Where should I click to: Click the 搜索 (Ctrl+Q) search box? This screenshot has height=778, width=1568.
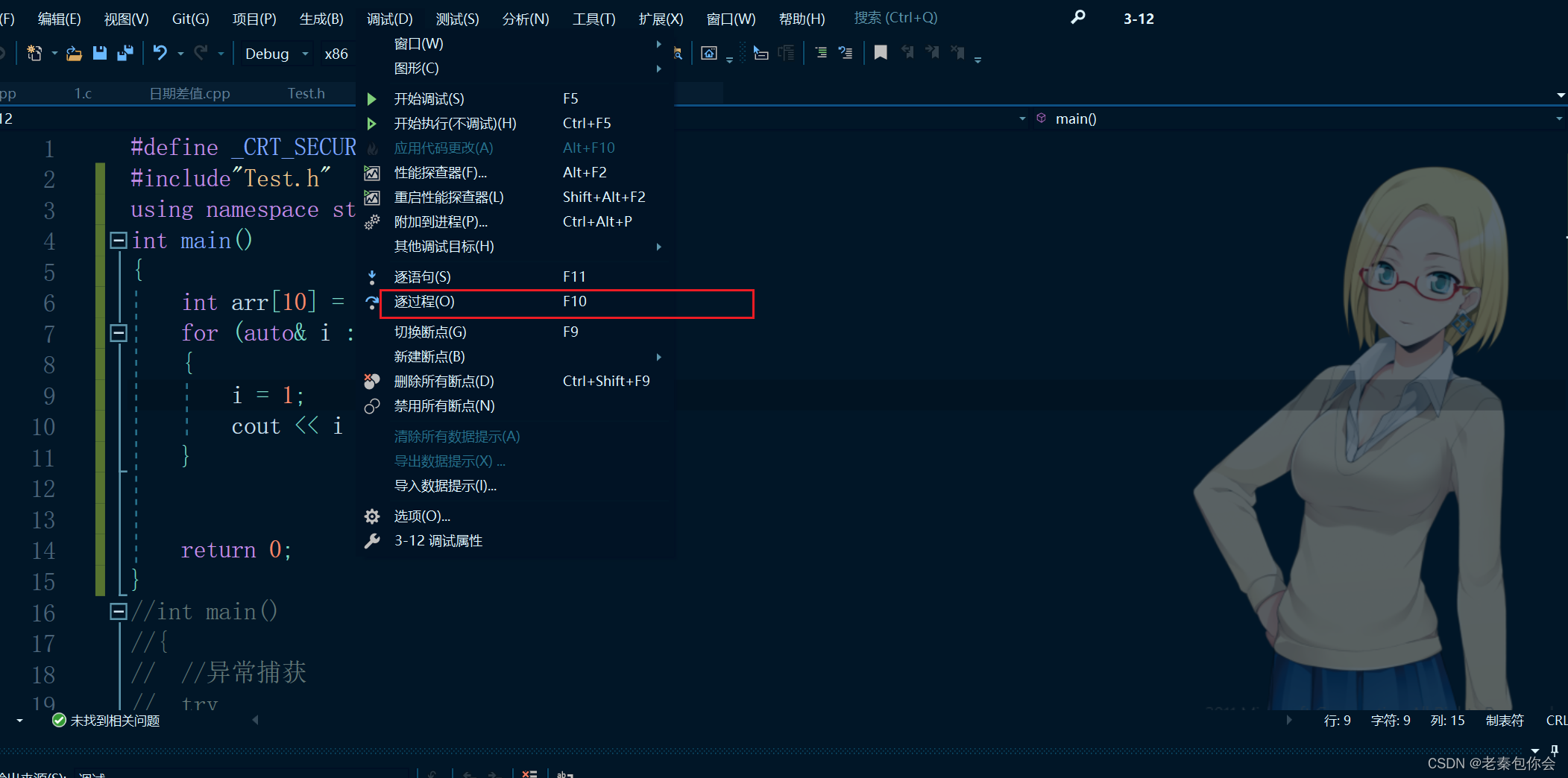point(896,18)
